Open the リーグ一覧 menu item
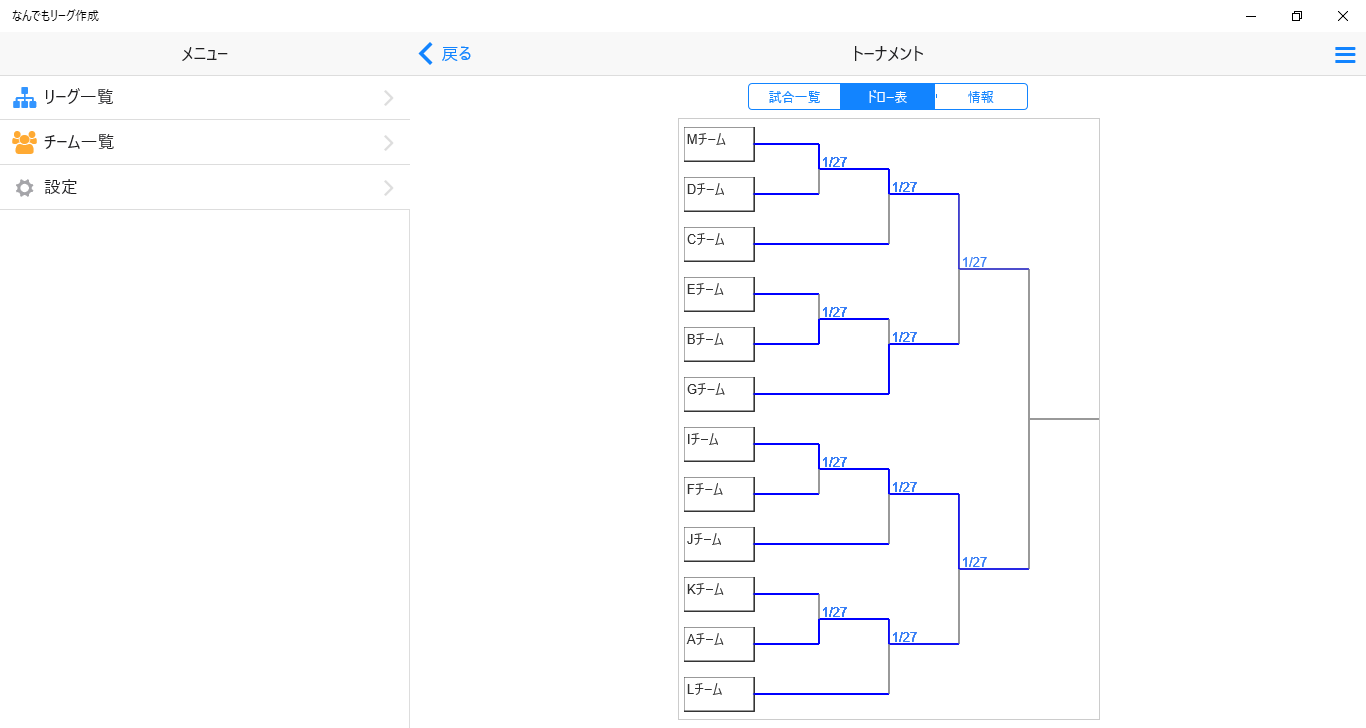 (78, 98)
